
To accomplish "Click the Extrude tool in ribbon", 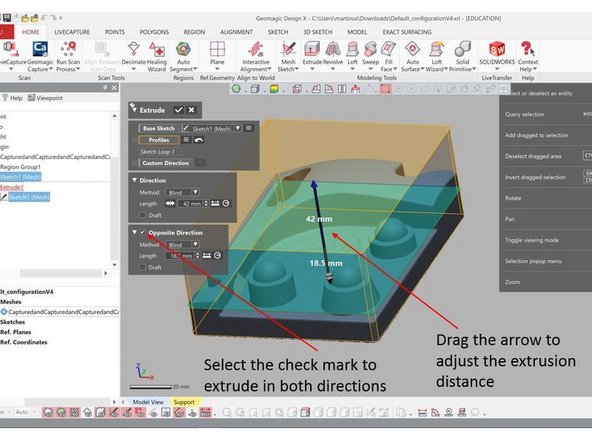I will pyautogui.click(x=312, y=53).
